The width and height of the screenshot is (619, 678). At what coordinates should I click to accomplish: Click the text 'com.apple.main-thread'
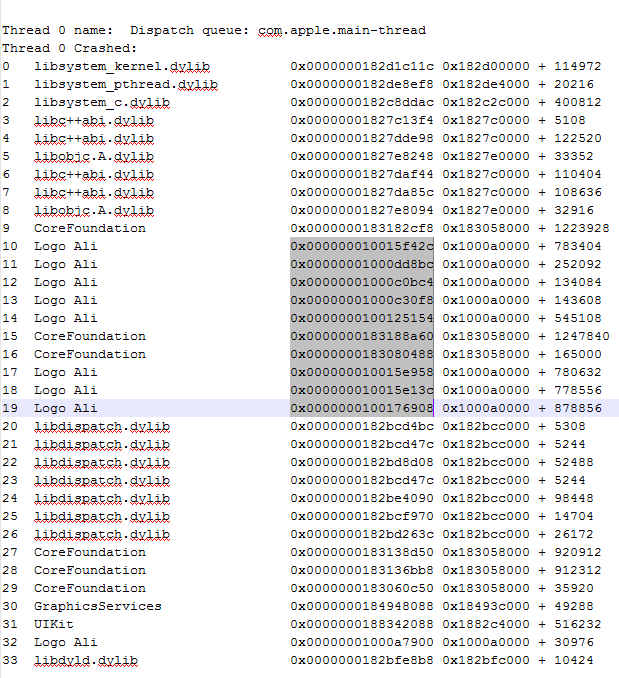342,30
